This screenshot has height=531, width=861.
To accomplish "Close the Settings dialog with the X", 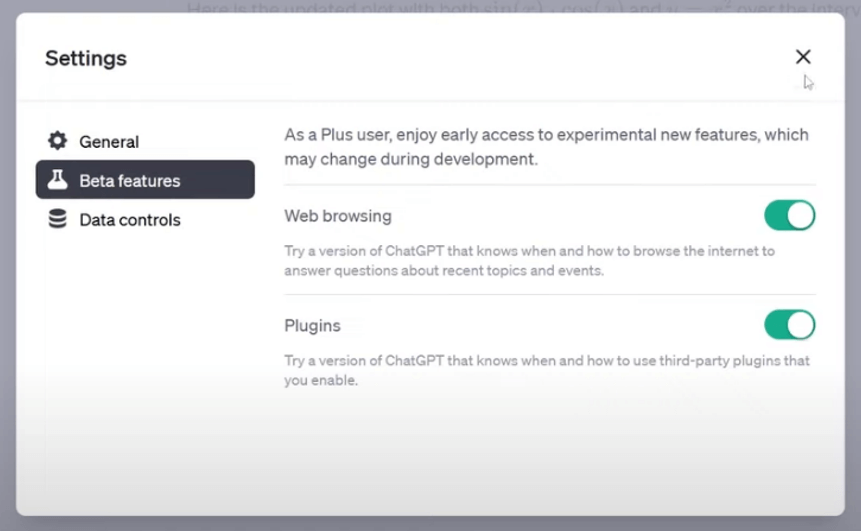I will click(803, 57).
